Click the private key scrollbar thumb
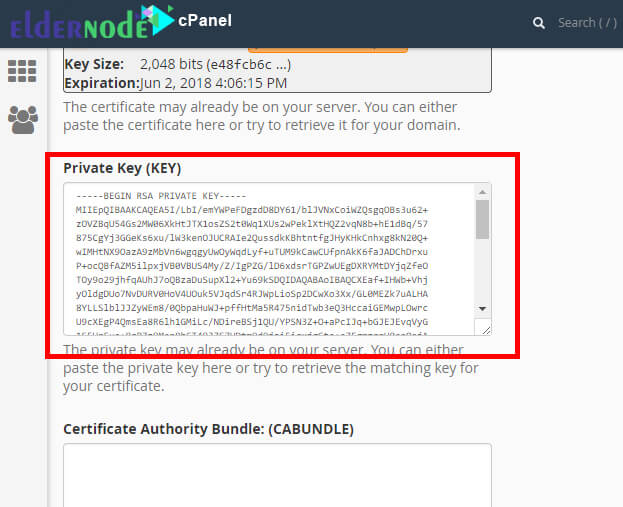Image resolution: width=623 pixels, height=507 pixels. (x=482, y=219)
